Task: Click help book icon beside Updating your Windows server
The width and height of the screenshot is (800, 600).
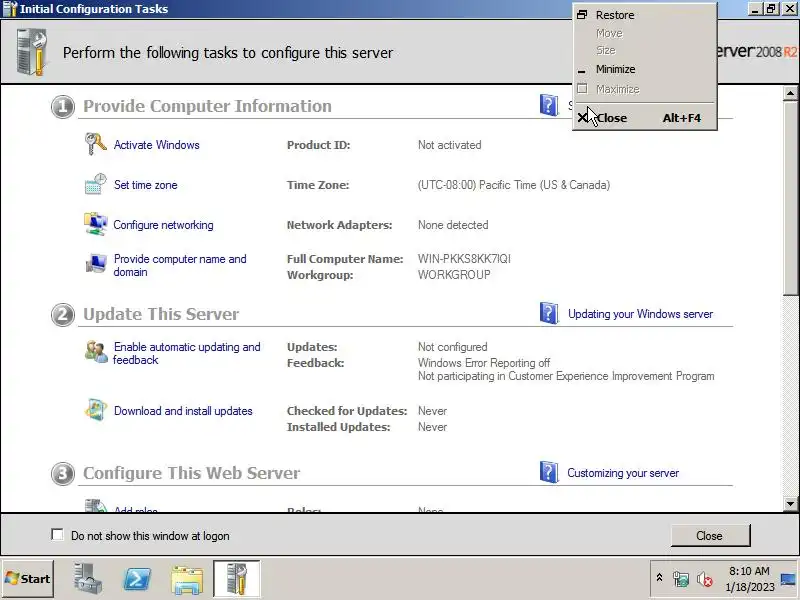Action: pyautogui.click(x=549, y=313)
